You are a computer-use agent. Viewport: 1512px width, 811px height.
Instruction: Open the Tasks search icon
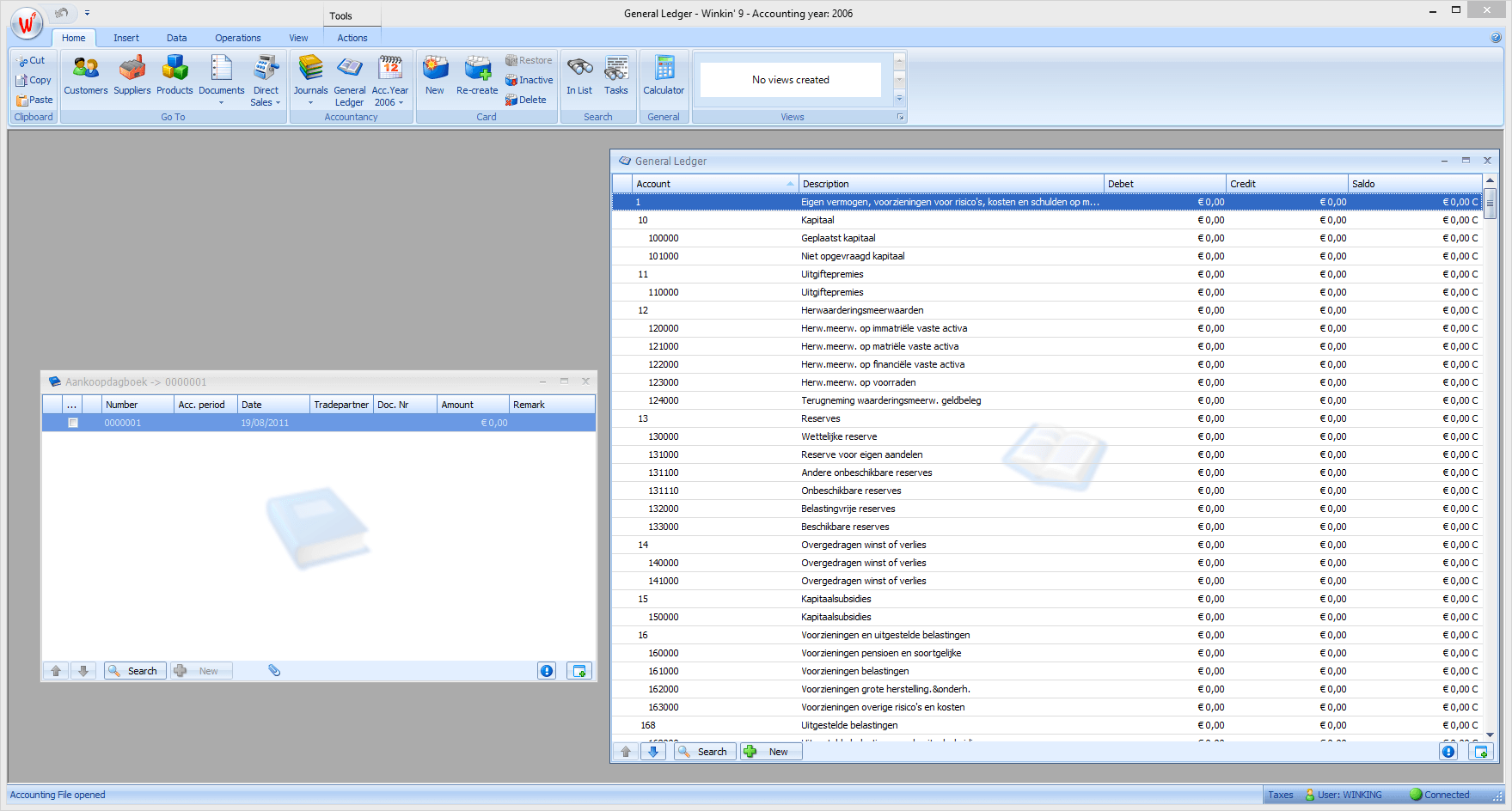616,69
